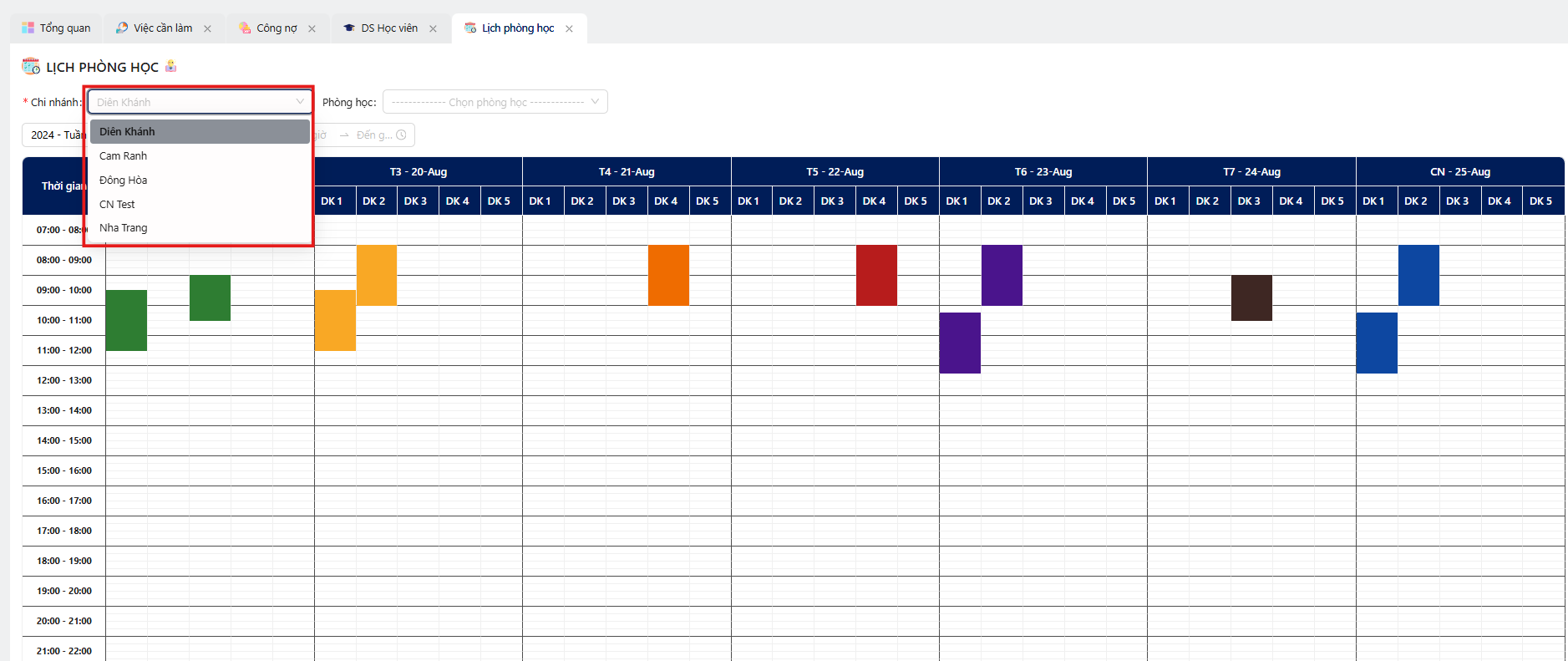
Task: Choose Diên Khánh in the branch list
Action: click(200, 131)
